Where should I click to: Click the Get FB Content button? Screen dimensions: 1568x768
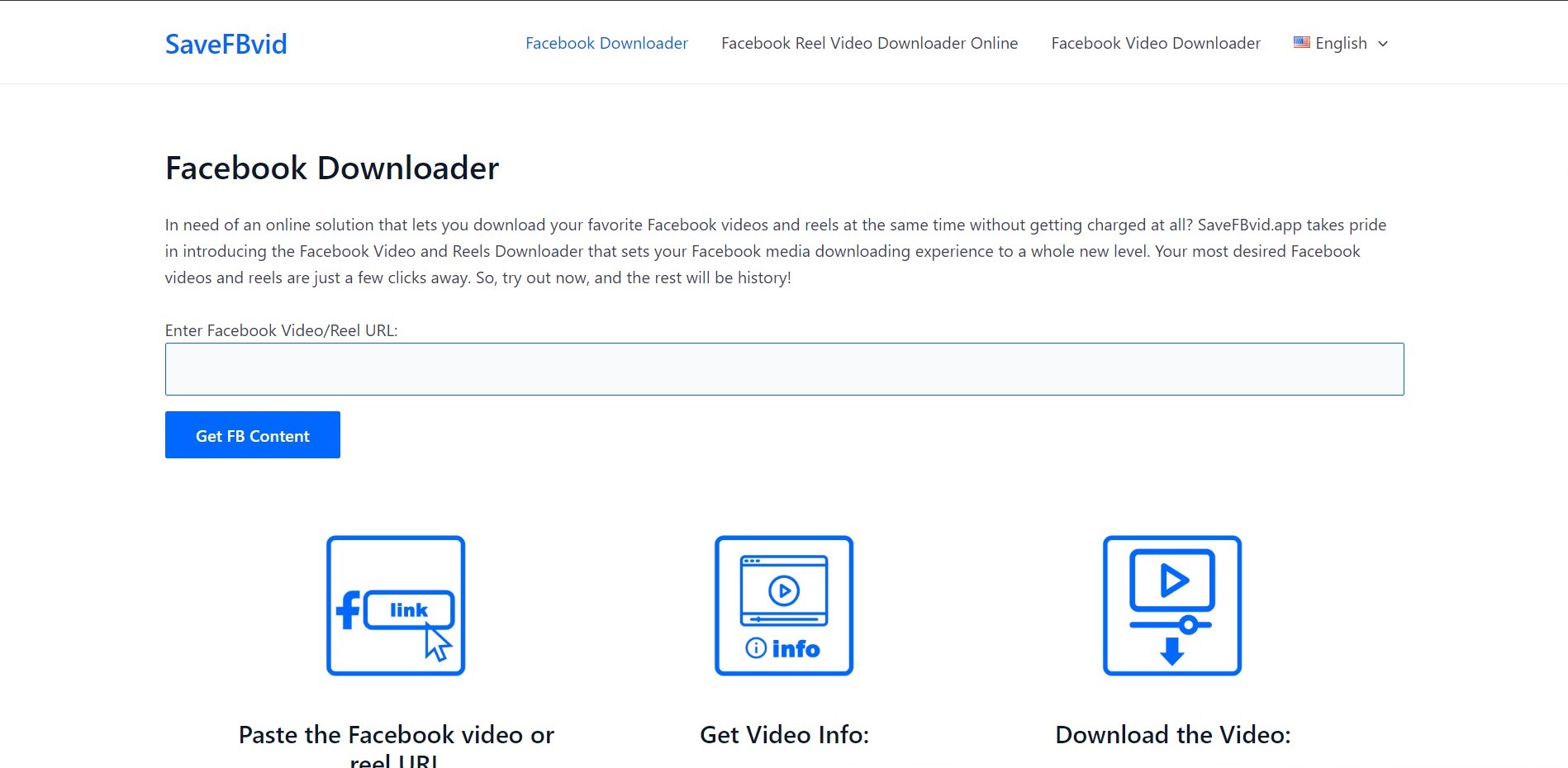pos(253,435)
